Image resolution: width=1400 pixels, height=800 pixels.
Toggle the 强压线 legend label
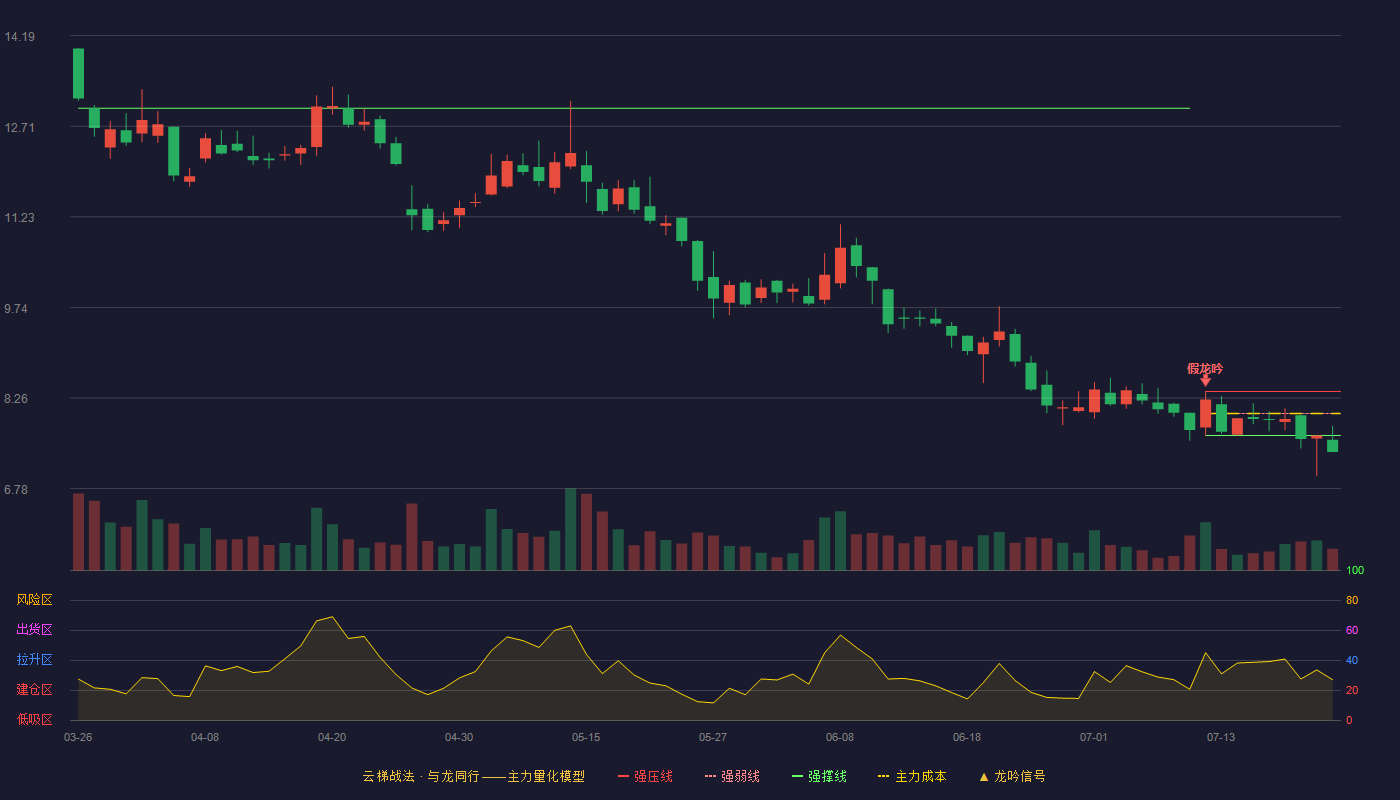653,776
